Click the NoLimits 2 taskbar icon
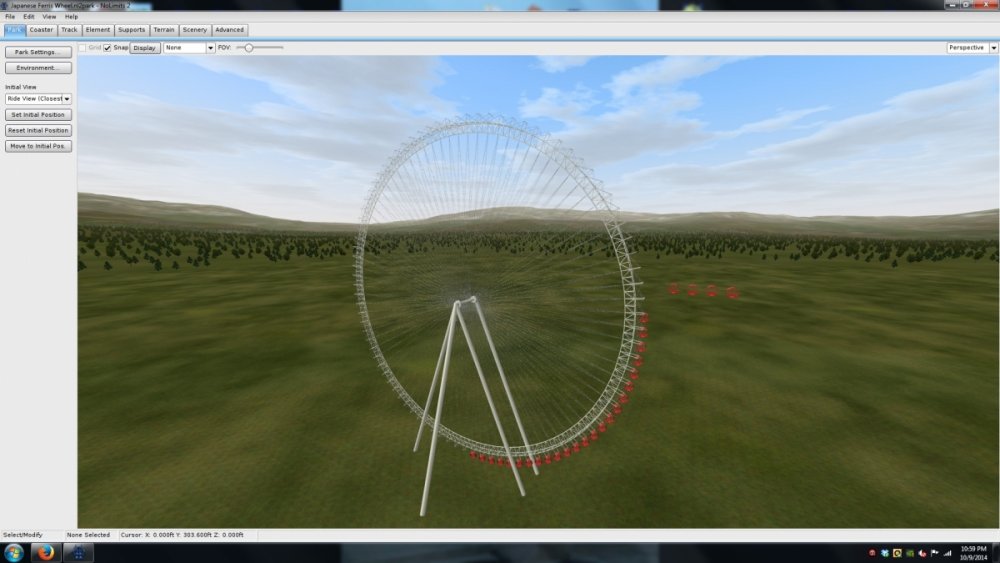 pos(78,553)
